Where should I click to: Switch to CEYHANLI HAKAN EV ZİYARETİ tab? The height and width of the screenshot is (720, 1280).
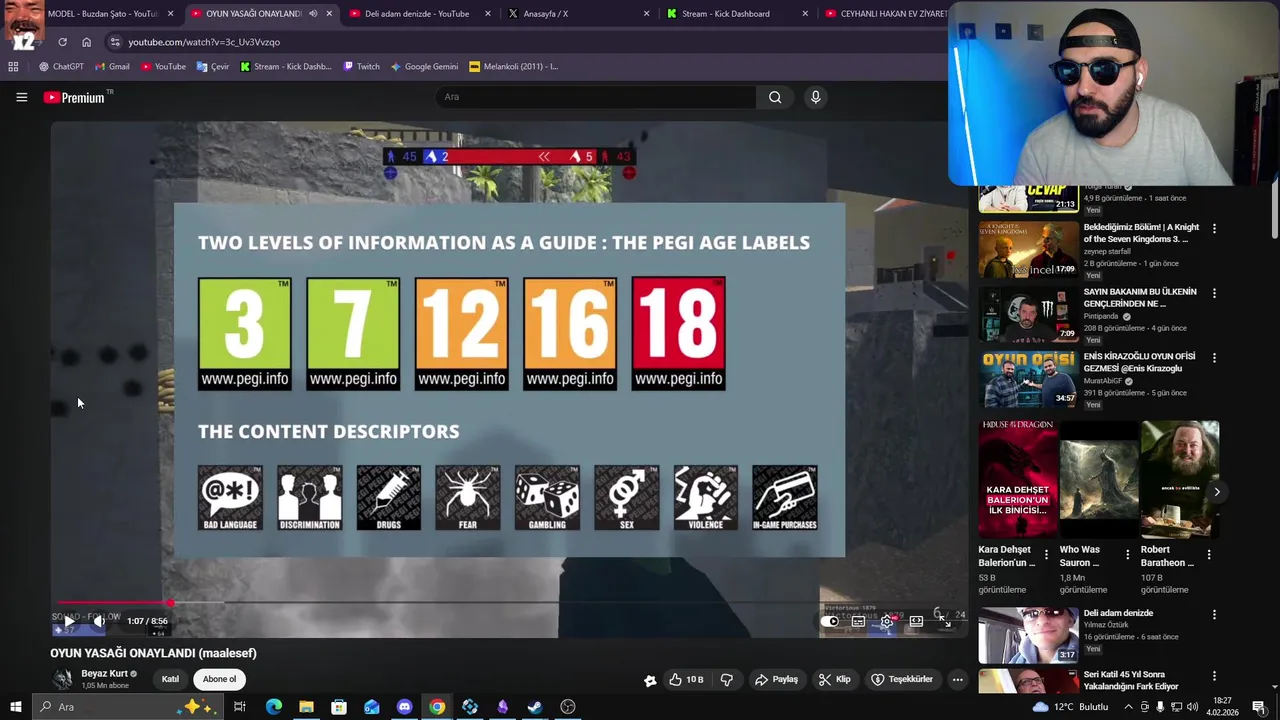(x=883, y=14)
